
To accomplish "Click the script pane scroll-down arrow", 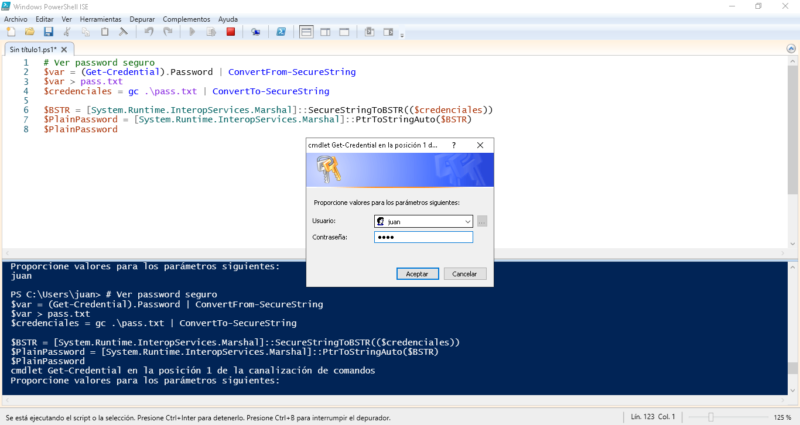I will point(792,244).
